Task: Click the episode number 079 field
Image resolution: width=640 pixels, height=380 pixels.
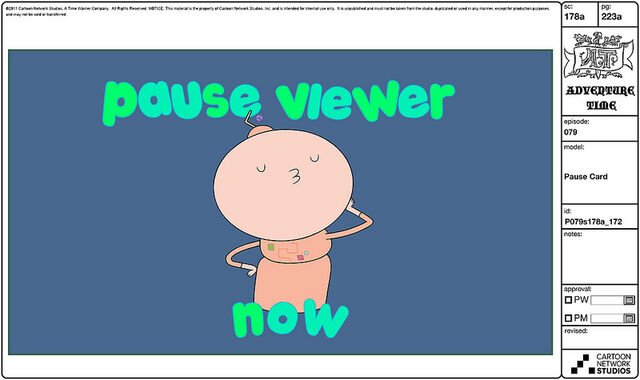Action: (570, 132)
